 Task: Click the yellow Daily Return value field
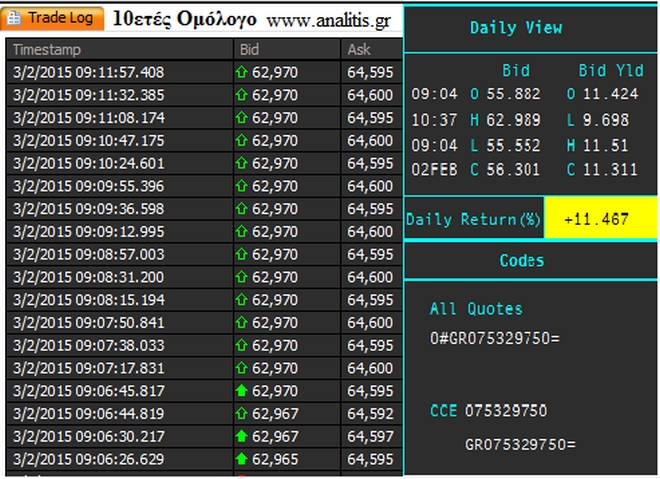click(x=599, y=219)
